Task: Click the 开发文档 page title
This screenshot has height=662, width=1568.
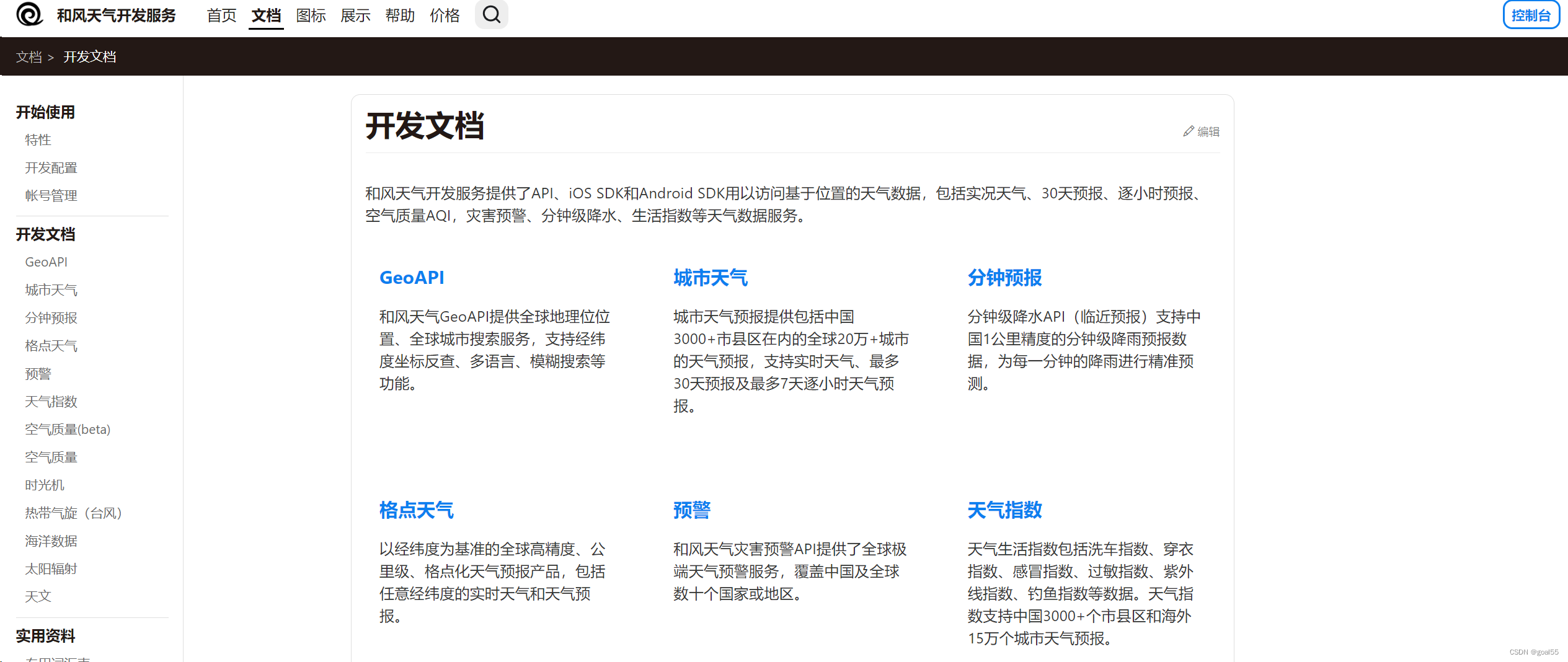Action: point(425,126)
